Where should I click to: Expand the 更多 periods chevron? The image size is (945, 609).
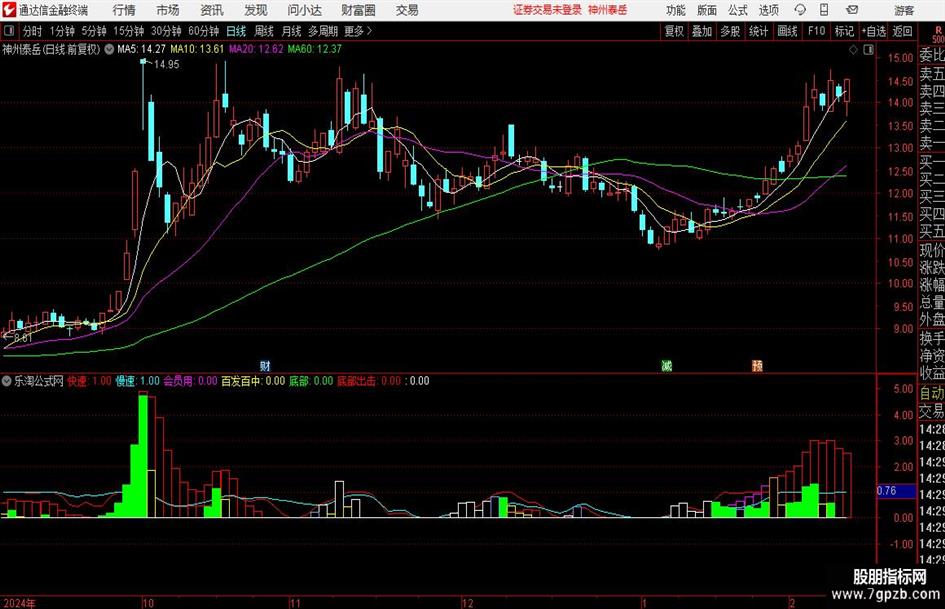(369, 31)
